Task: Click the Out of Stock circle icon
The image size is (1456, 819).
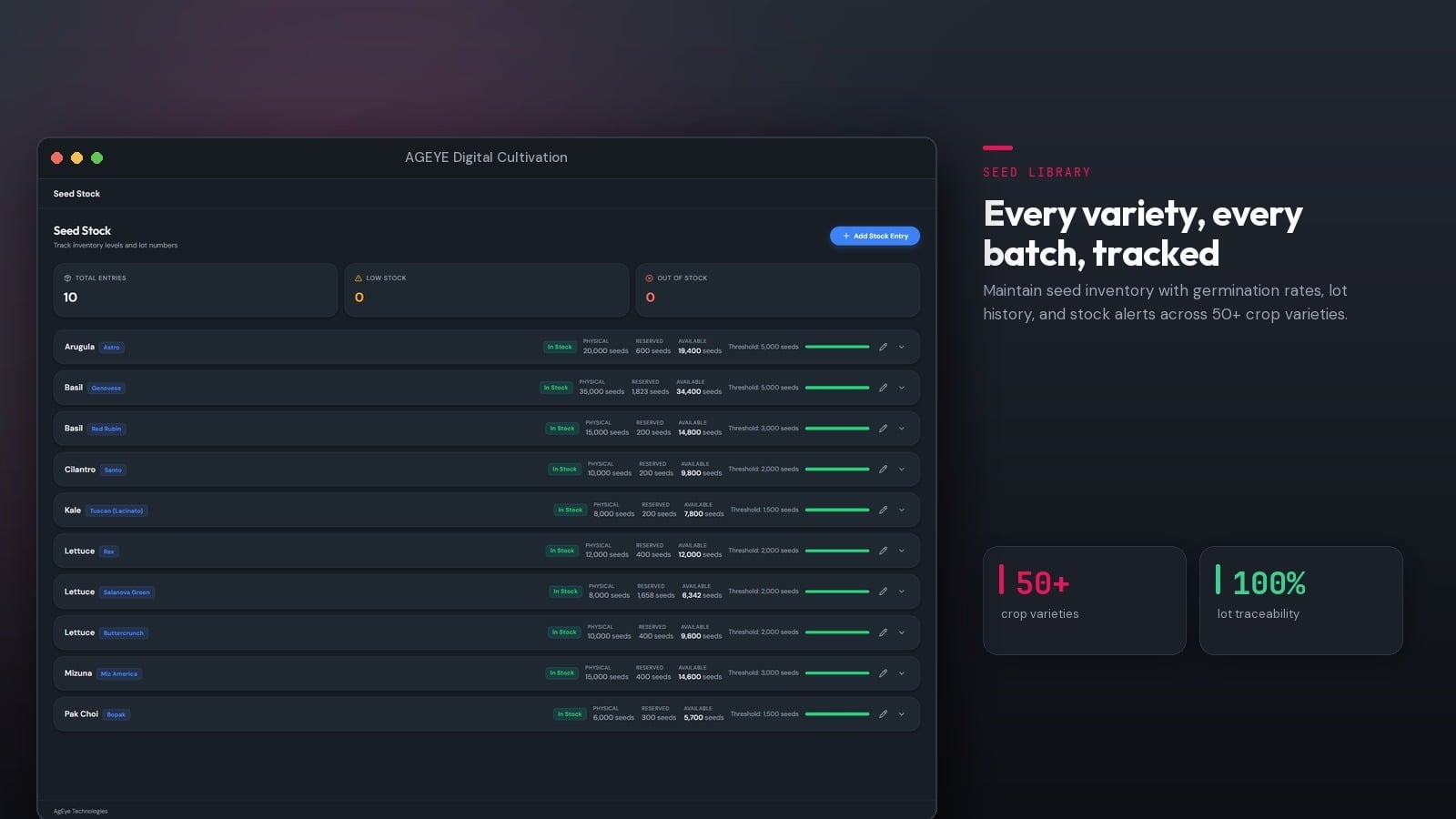Action: pos(650,278)
